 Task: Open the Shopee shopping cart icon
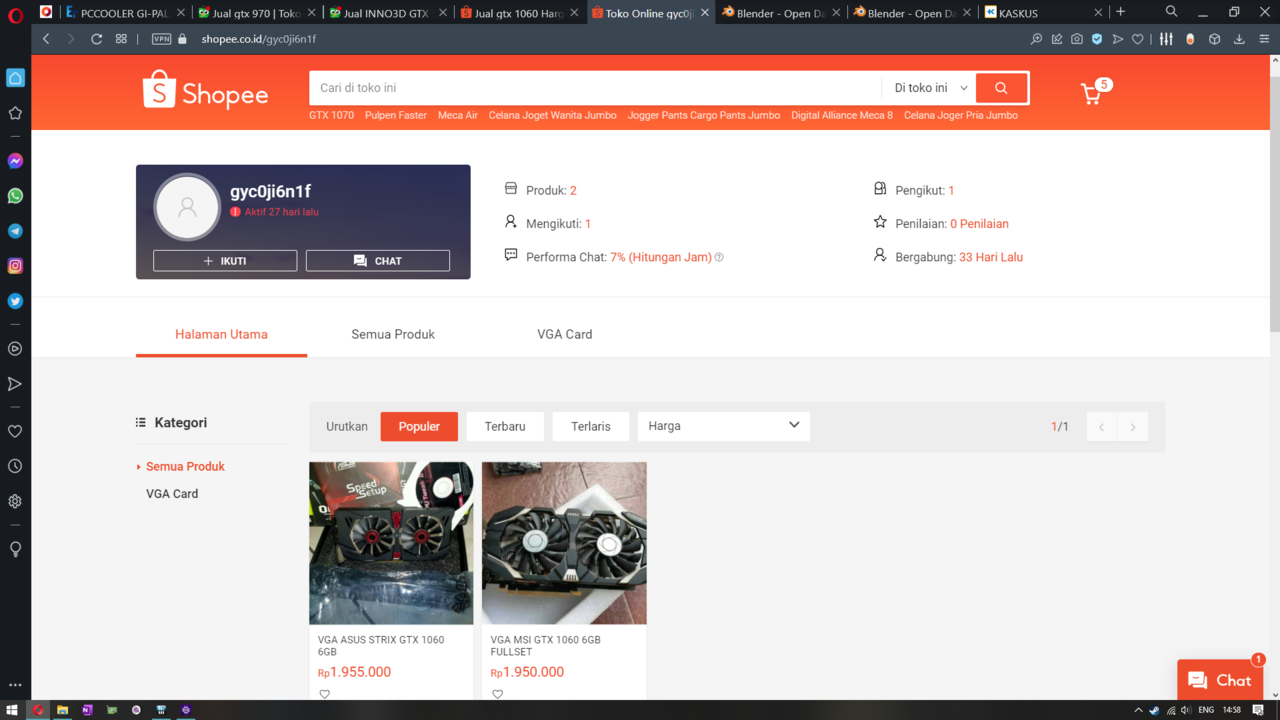tap(1091, 94)
